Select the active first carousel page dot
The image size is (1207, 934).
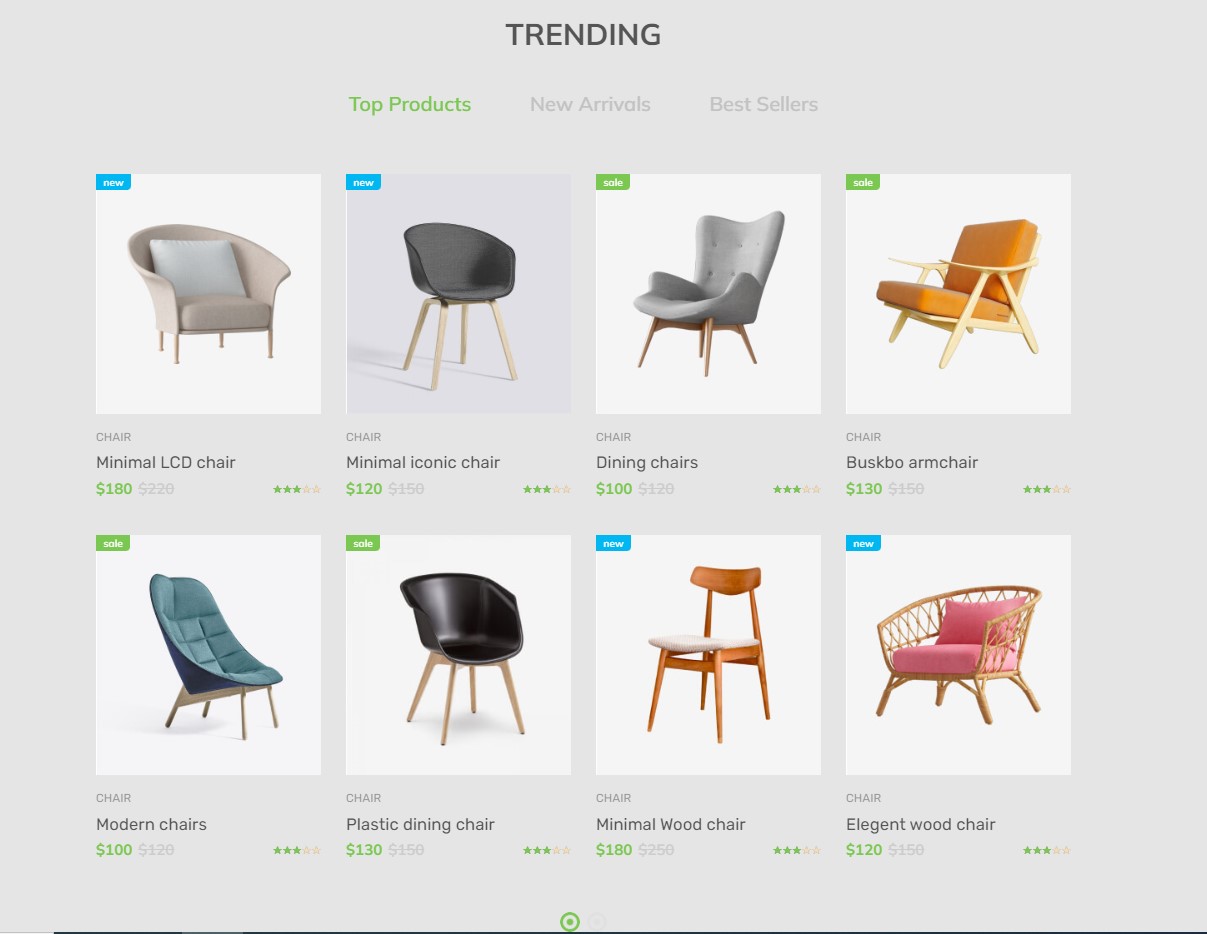[570, 922]
